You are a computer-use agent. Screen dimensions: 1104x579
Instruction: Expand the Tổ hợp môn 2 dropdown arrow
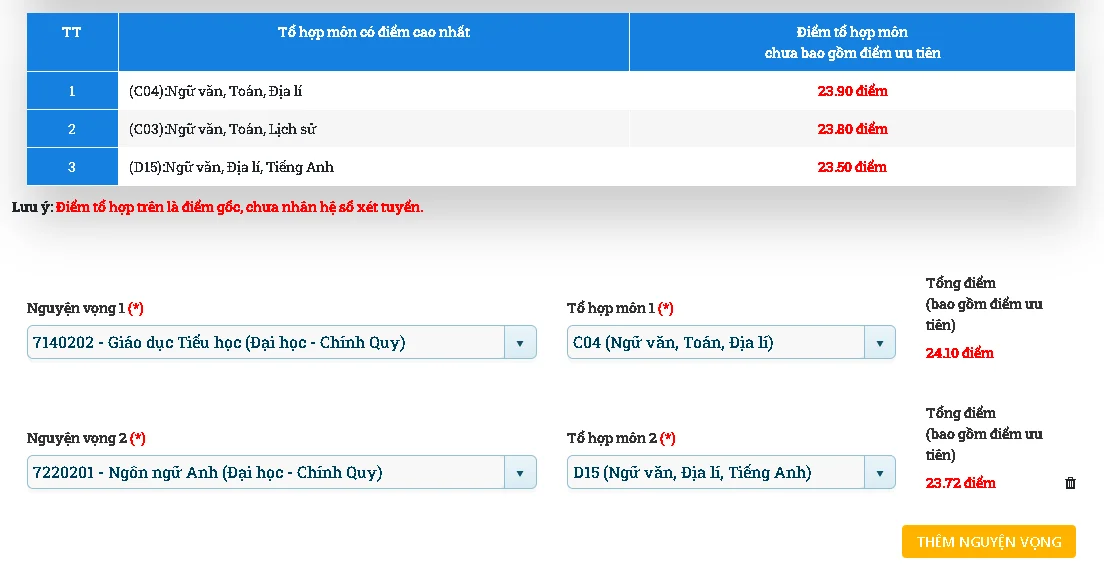879,473
